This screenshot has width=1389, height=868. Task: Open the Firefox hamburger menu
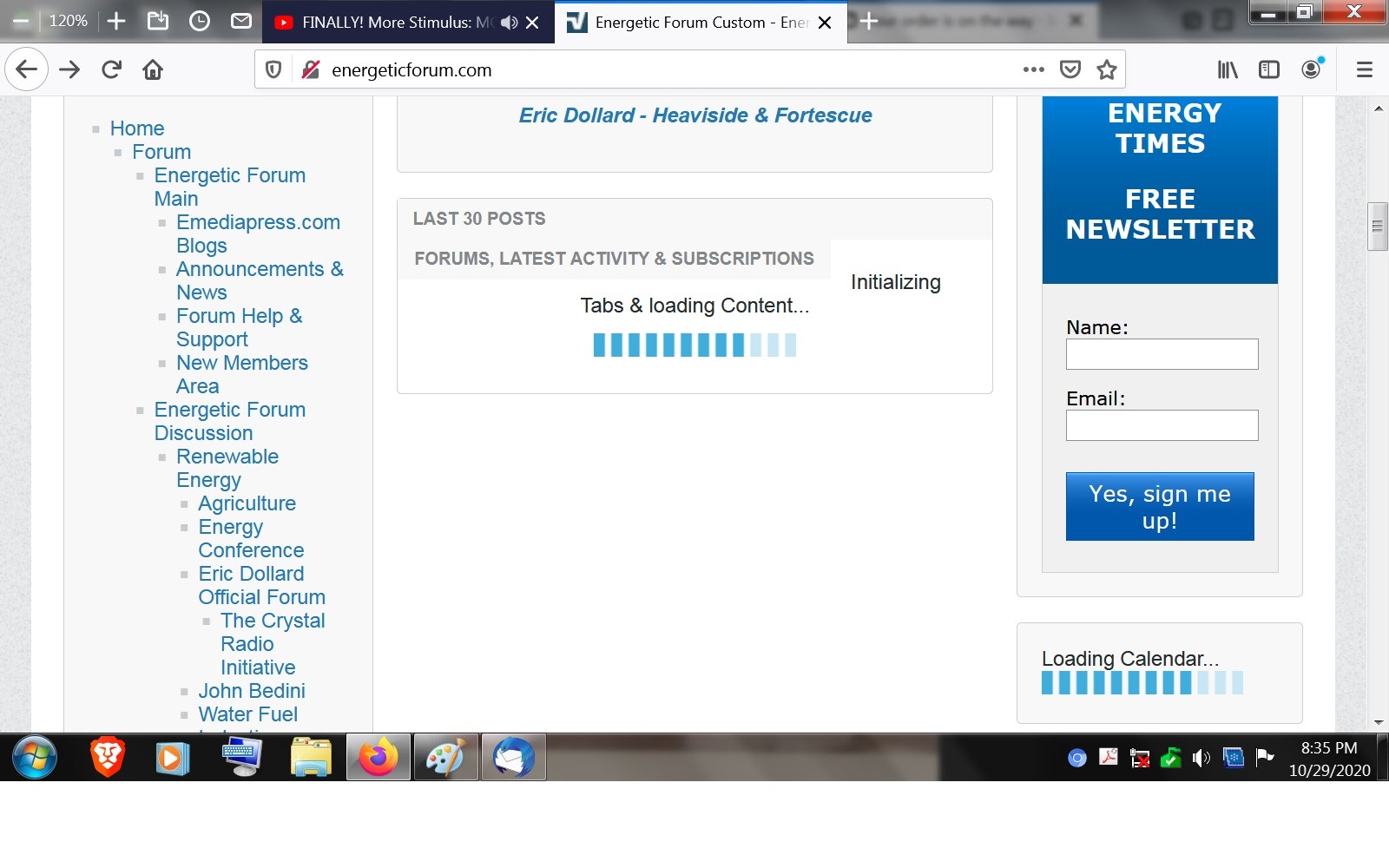[1364, 69]
